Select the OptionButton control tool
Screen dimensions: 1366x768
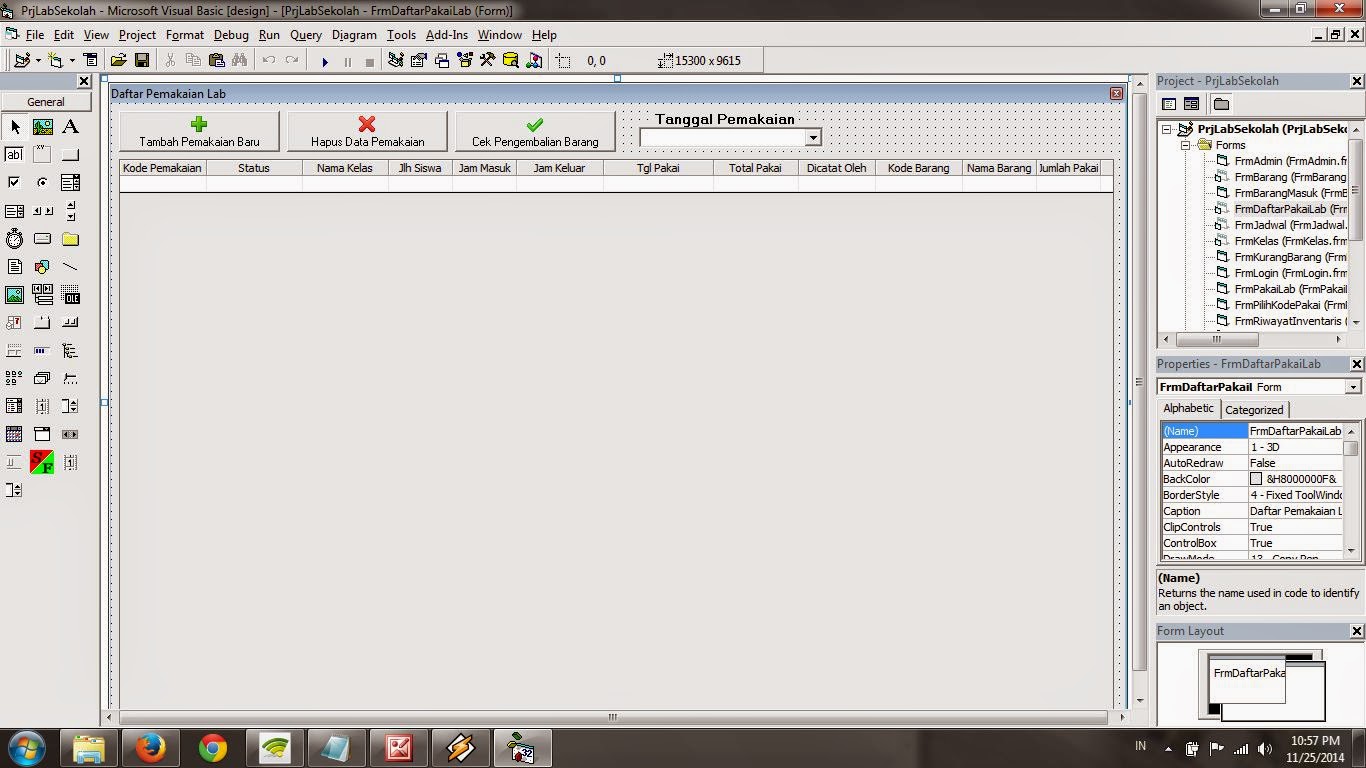tap(42, 183)
